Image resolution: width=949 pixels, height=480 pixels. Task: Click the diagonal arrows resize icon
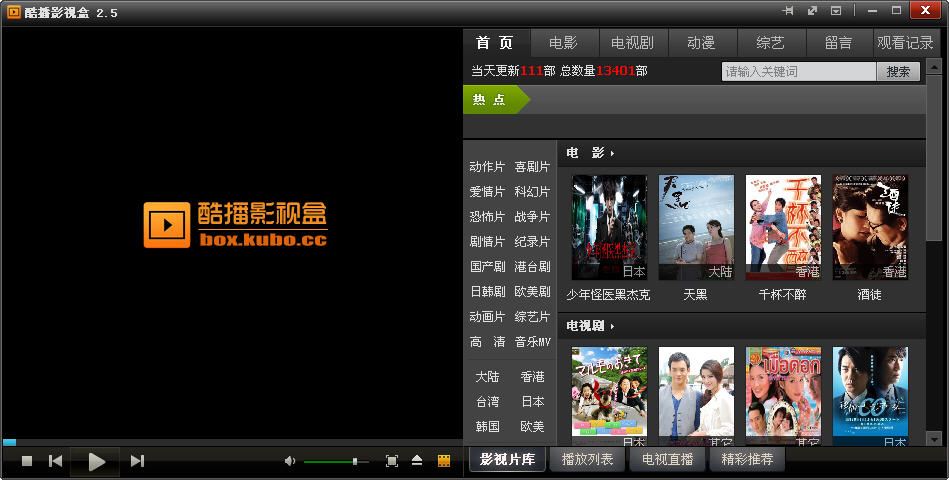click(x=812, y=11)
